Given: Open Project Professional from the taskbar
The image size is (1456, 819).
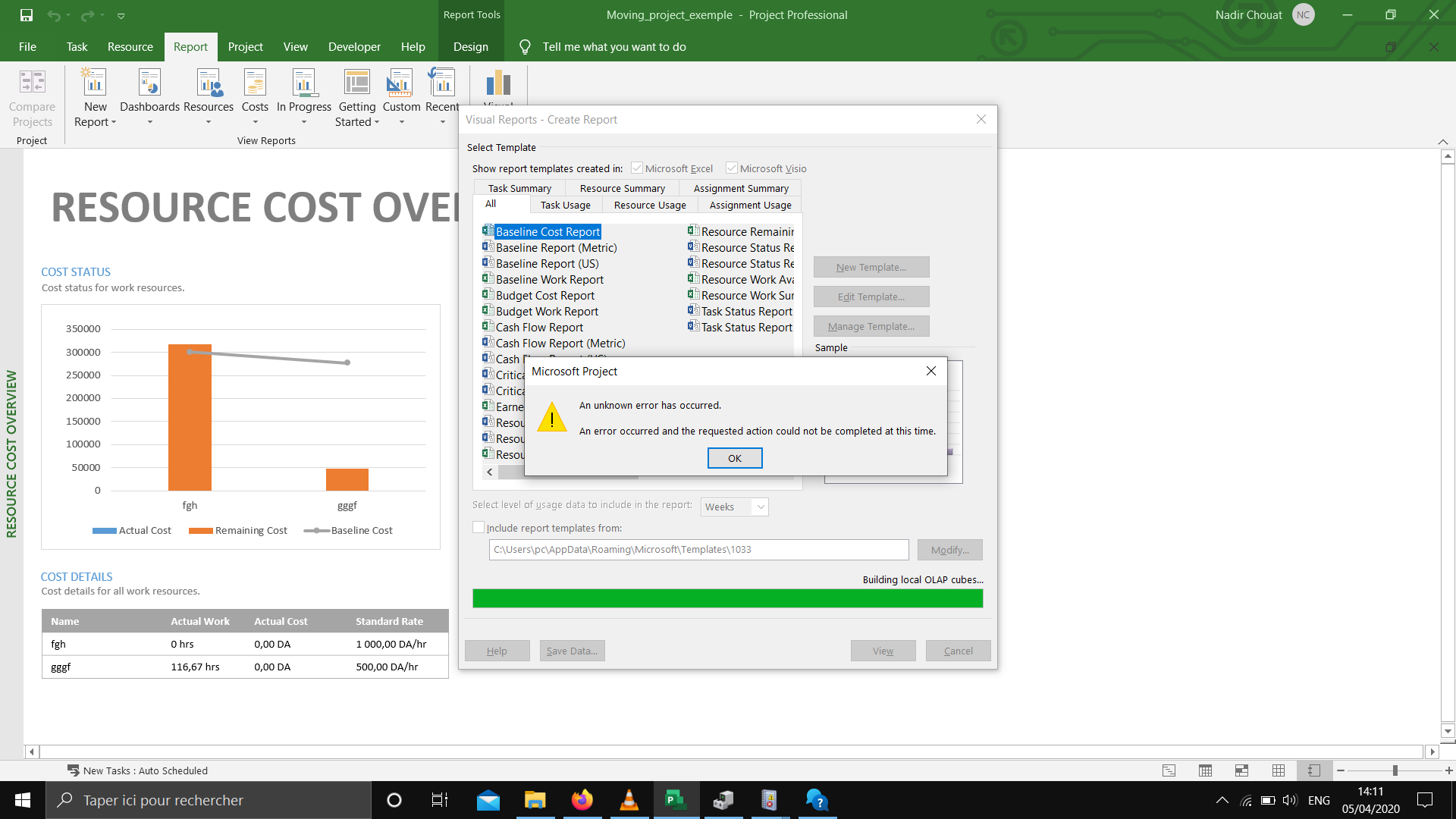Looking at the screenshot, I should (x=675, y=800).
